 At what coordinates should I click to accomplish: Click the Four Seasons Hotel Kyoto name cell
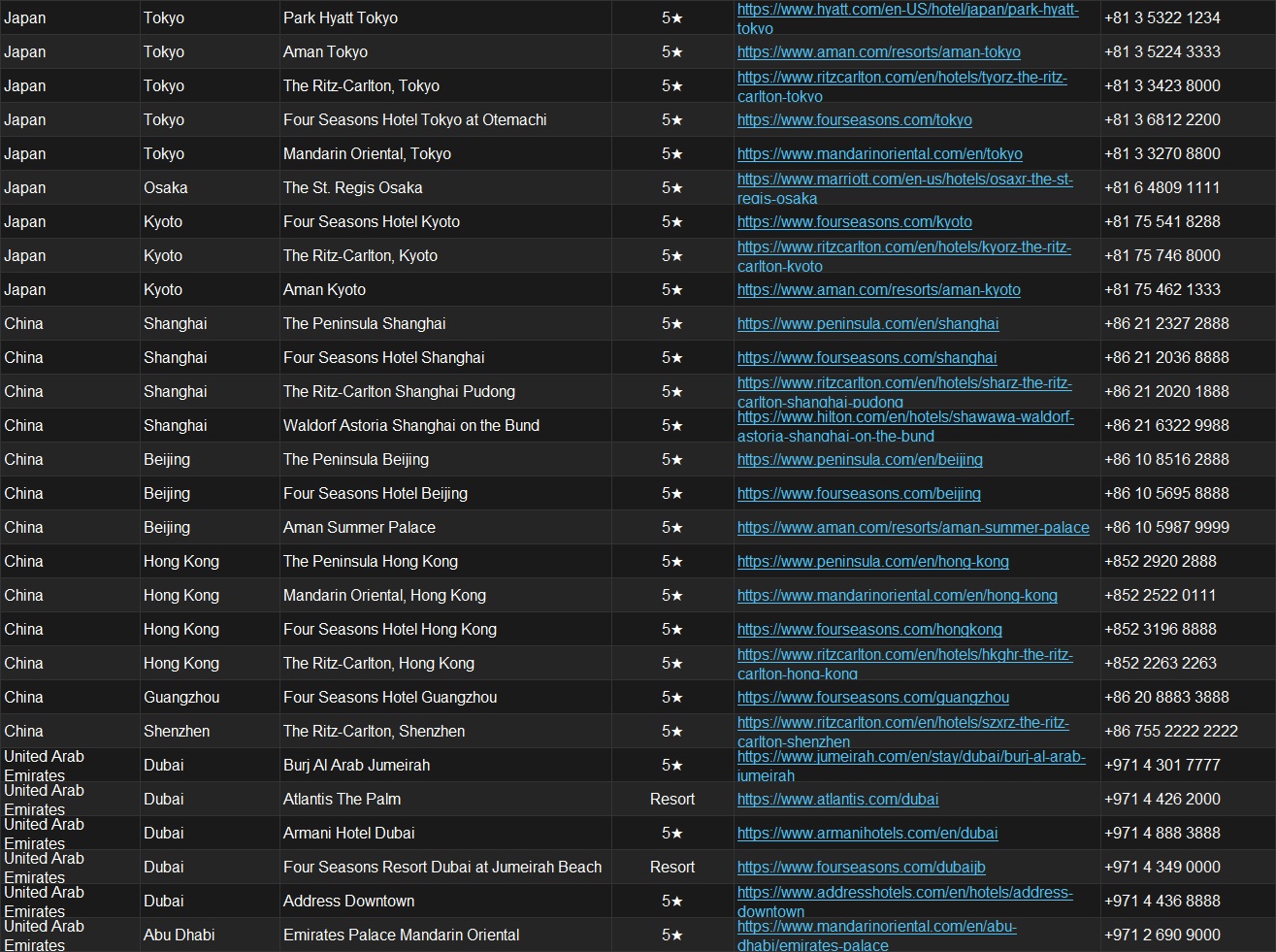pyautogui.click(x=445, y=222)
